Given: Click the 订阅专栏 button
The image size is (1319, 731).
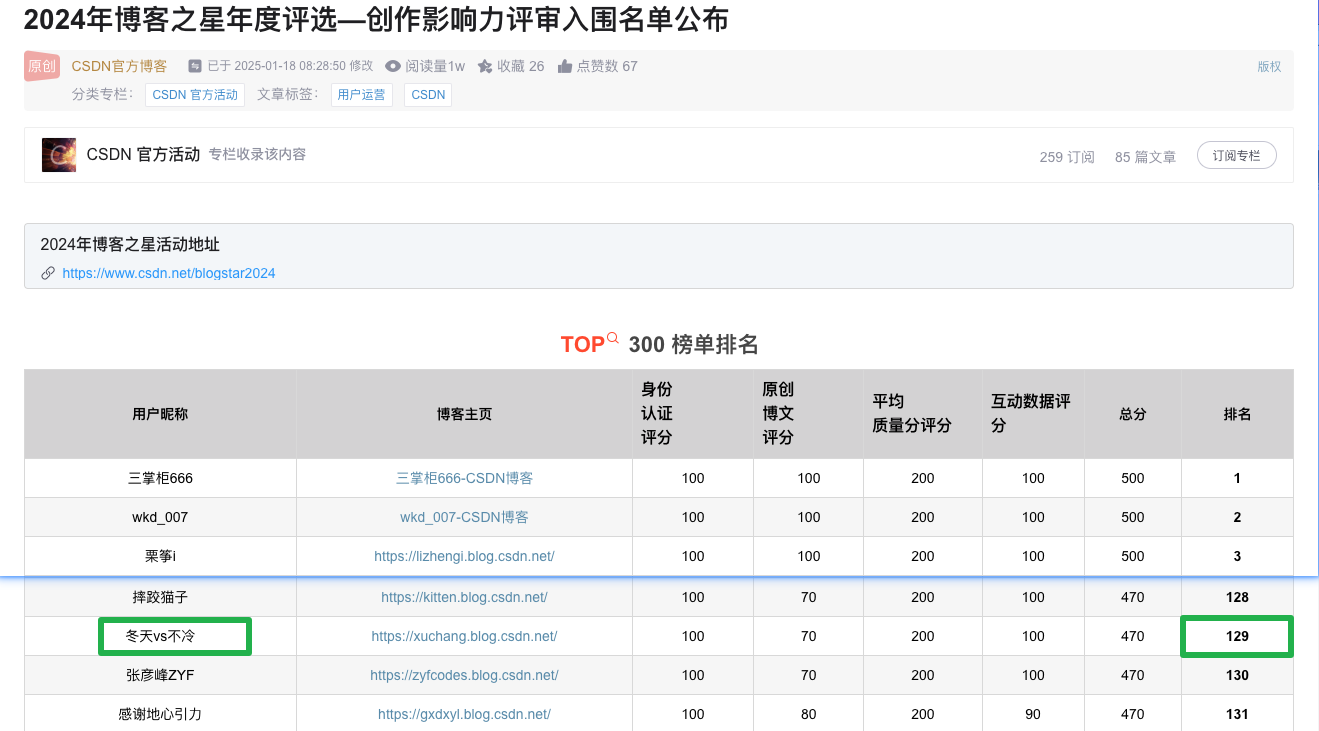Looking at the screenshot, I should 1237,156.
